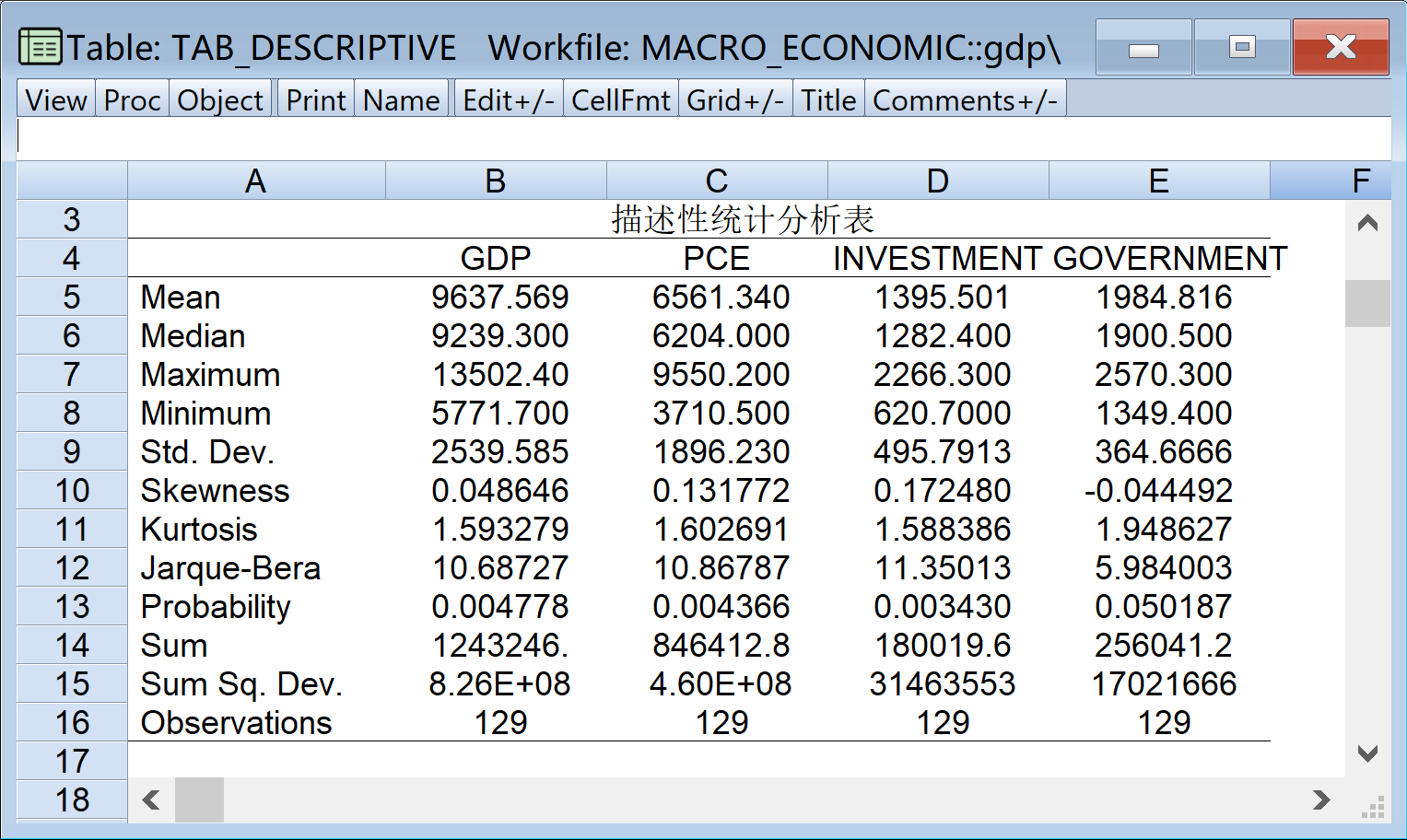Viewport: 1407px width, 840px height.
Task: Click the vertical scrollbar thumb
Action: [x=1367, y=303]
